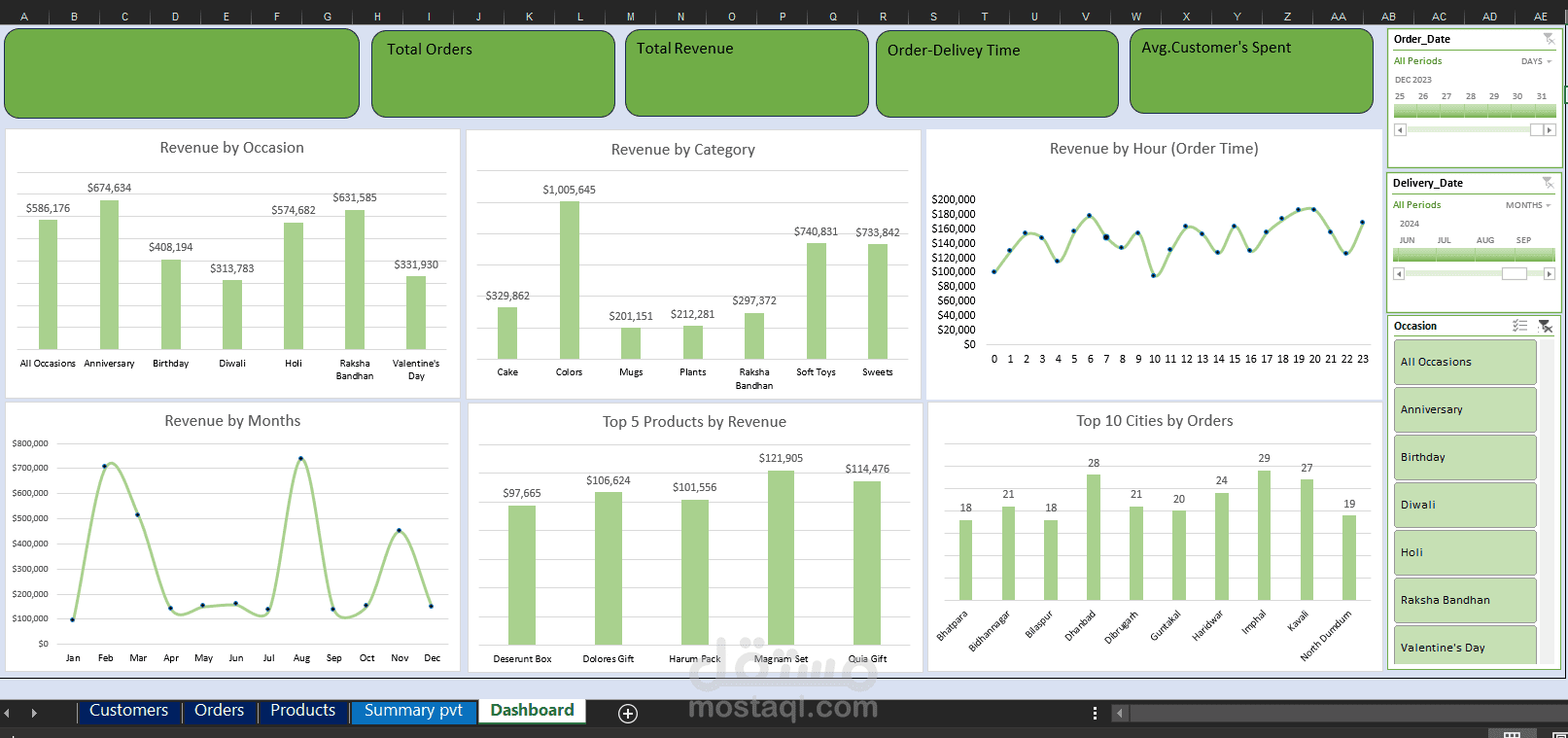The image size is (1568, 738).
Task: Go to the Products sheet tab
Action: (302, 711)
